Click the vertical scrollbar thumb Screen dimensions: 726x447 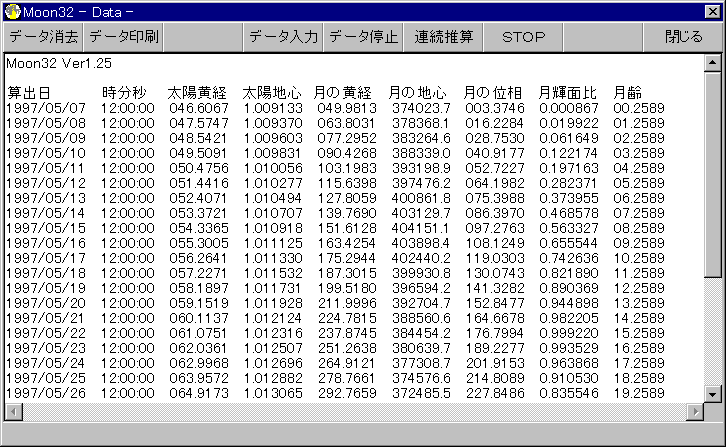tap(712, 170)
